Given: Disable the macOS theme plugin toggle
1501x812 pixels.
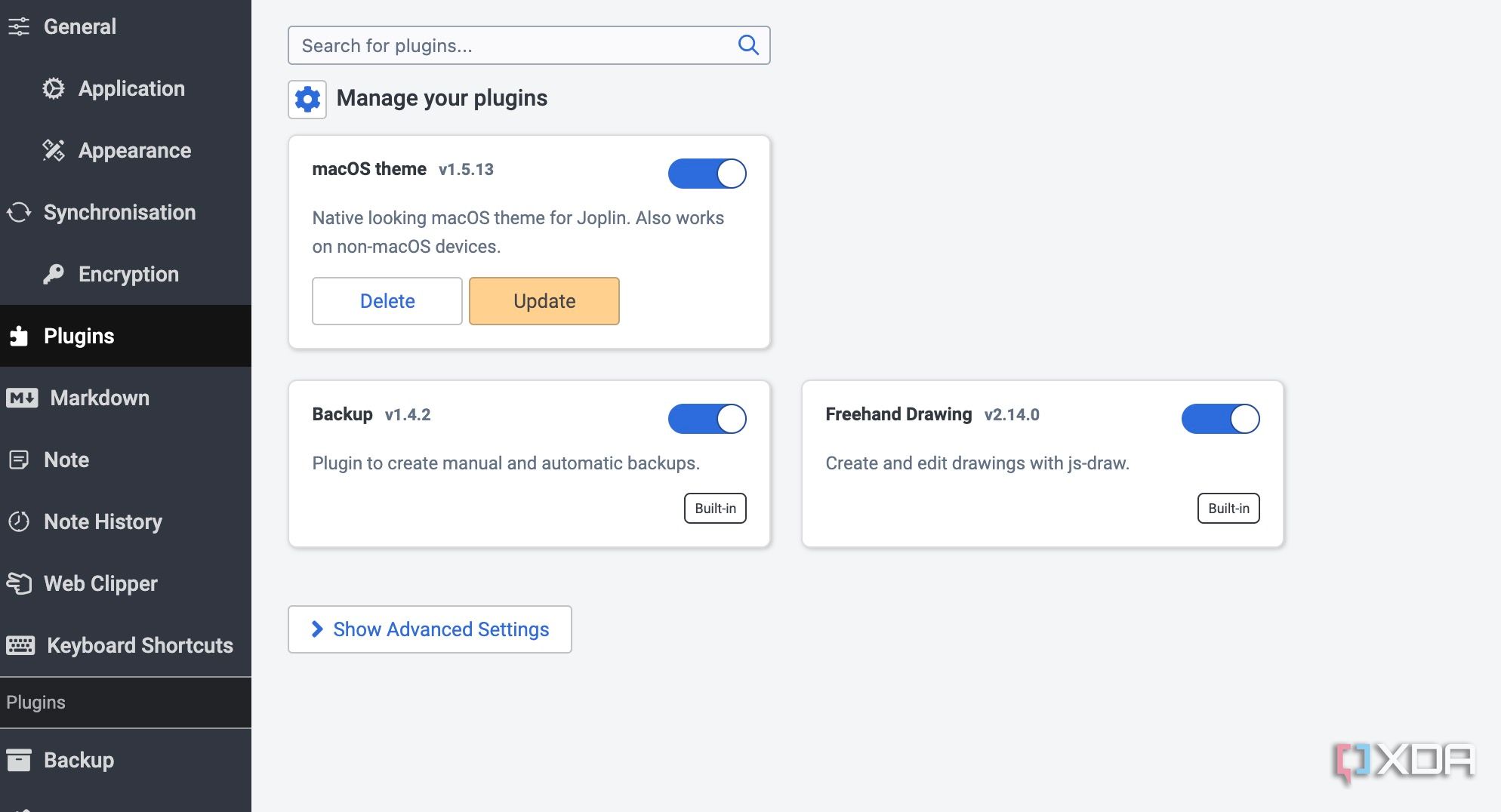Looking at the screenshot, I should pos(707,174).
